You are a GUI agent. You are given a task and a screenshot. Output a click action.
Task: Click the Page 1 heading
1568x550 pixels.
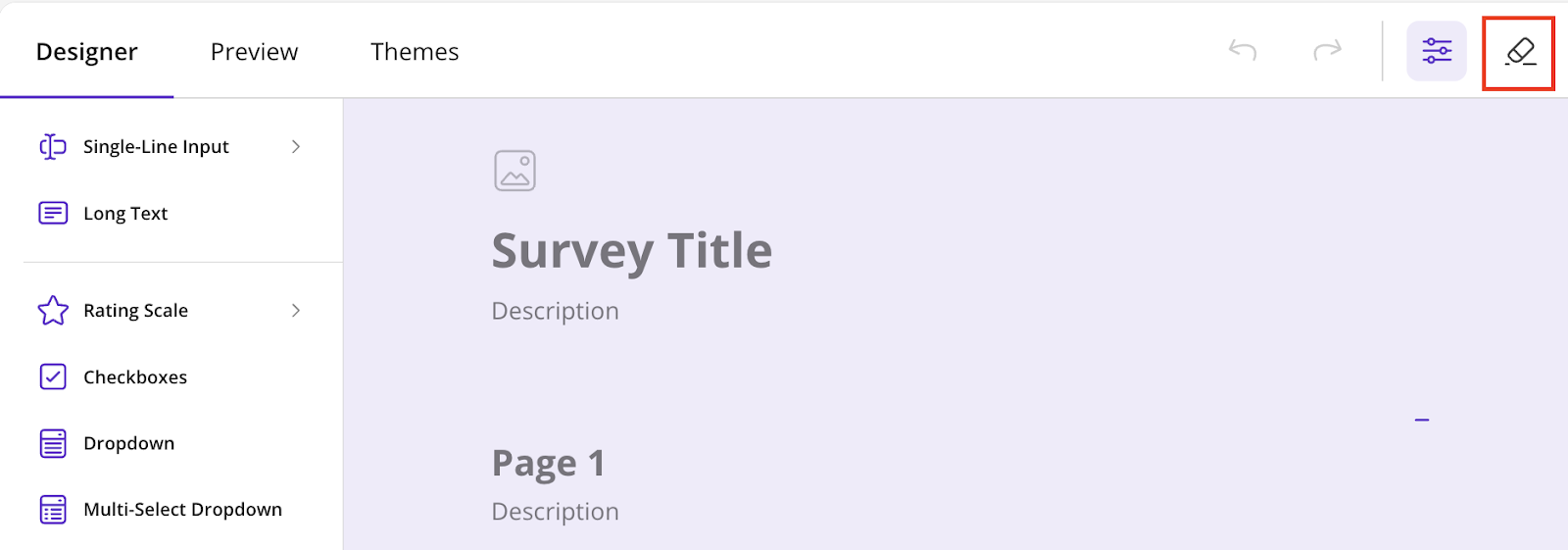549,464
